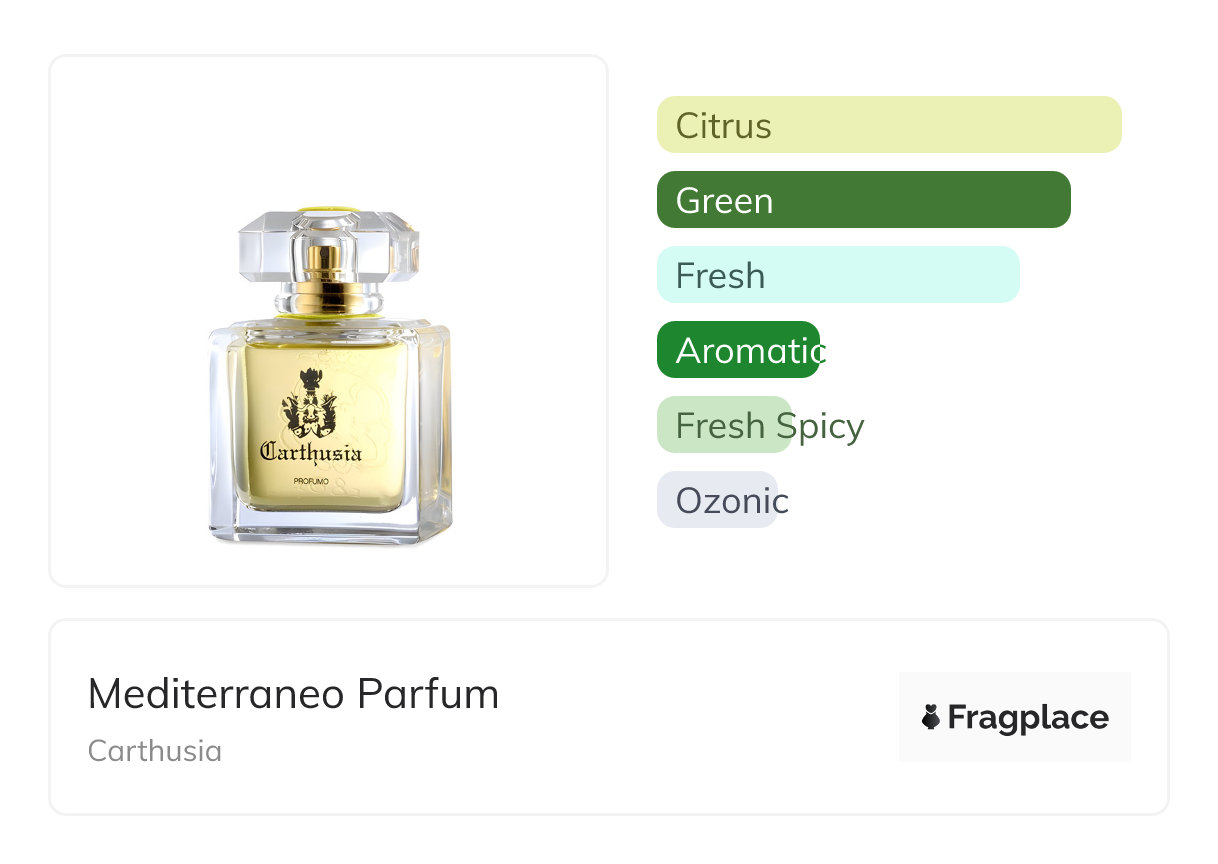Select the Citrus accord bar
1218x864 pixels.
click(x=888, y=125)
